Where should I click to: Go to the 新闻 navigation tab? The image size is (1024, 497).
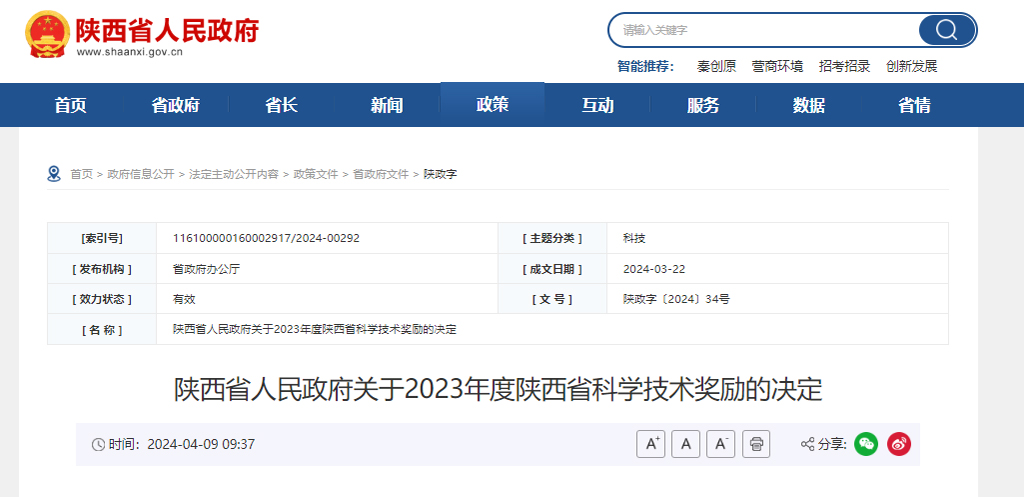click(x=387, y=105)
